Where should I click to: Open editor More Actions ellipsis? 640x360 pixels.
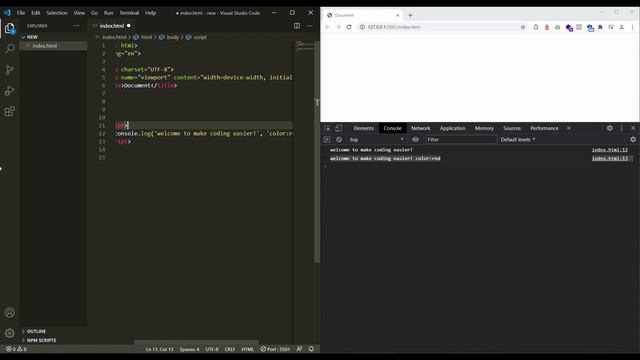pyautogui.click(x=309, y=26)
